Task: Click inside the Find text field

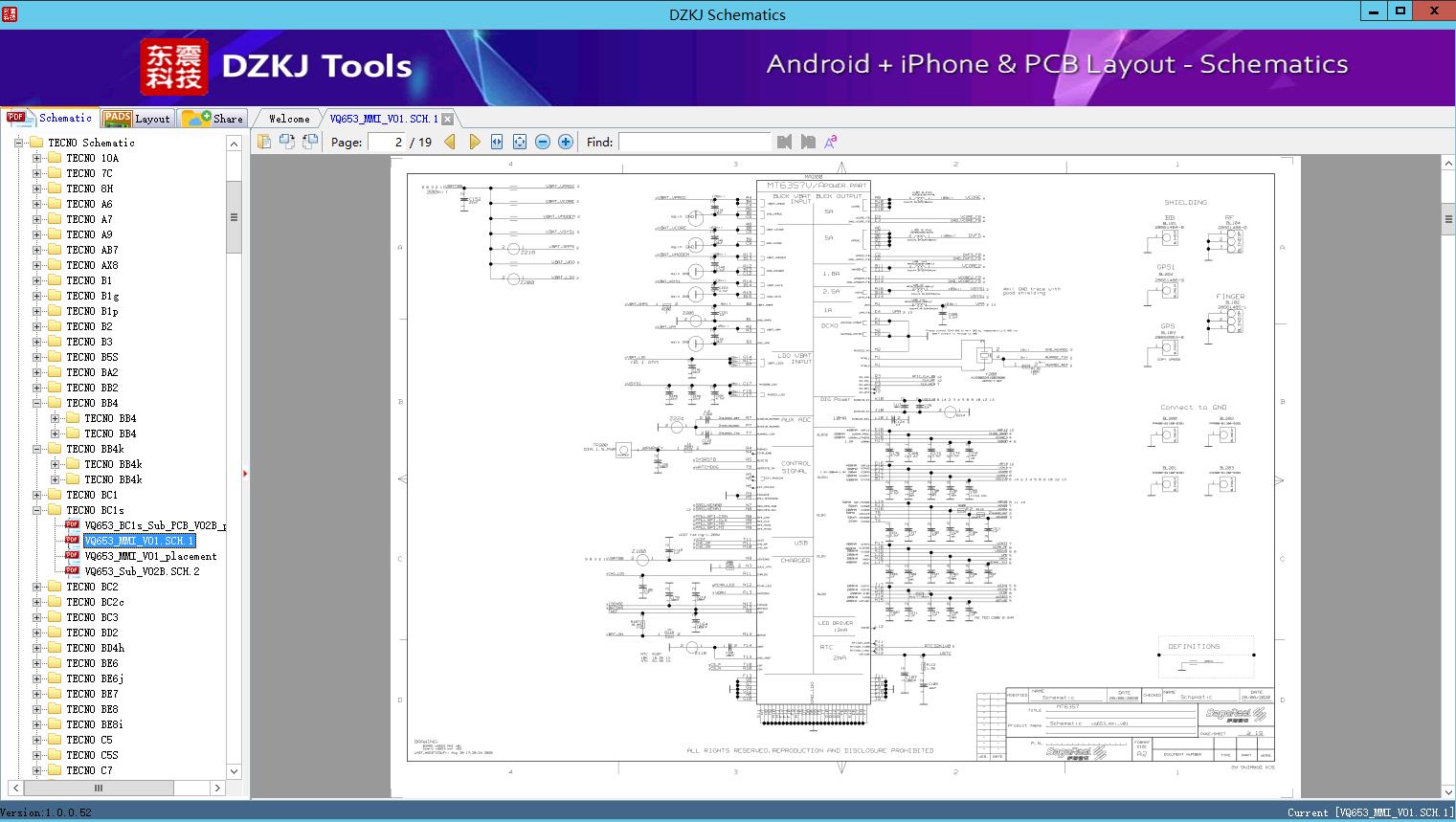Action: [x=694, y=142]
